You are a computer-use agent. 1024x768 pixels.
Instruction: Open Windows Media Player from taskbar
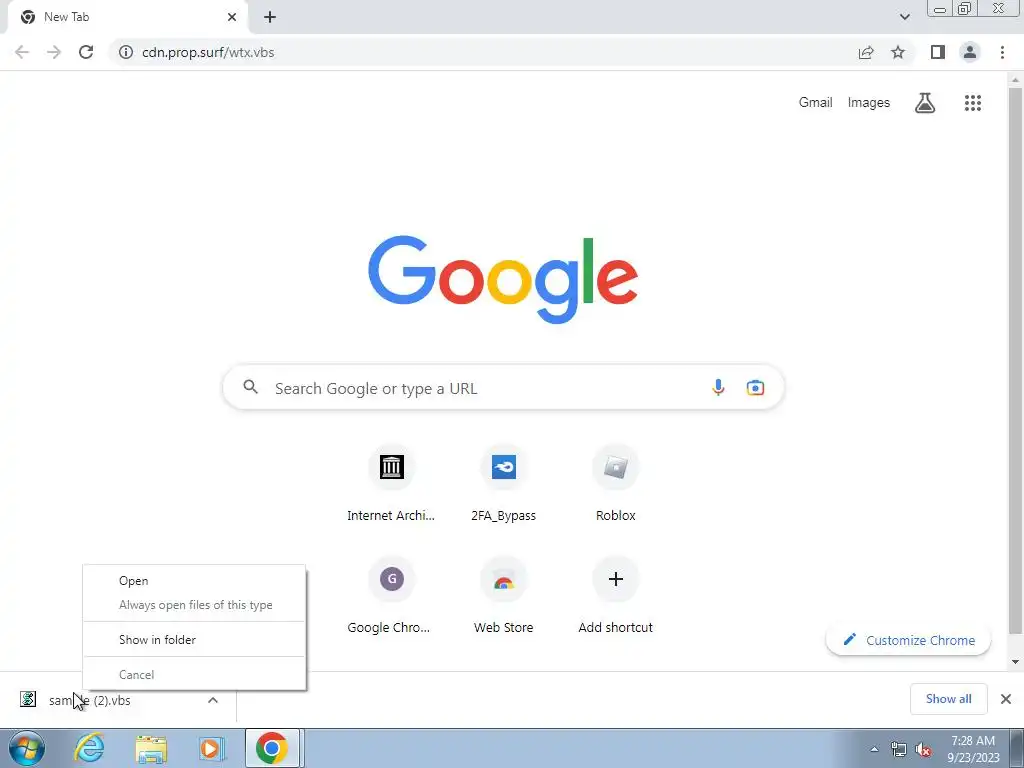[x=212, y=749]
